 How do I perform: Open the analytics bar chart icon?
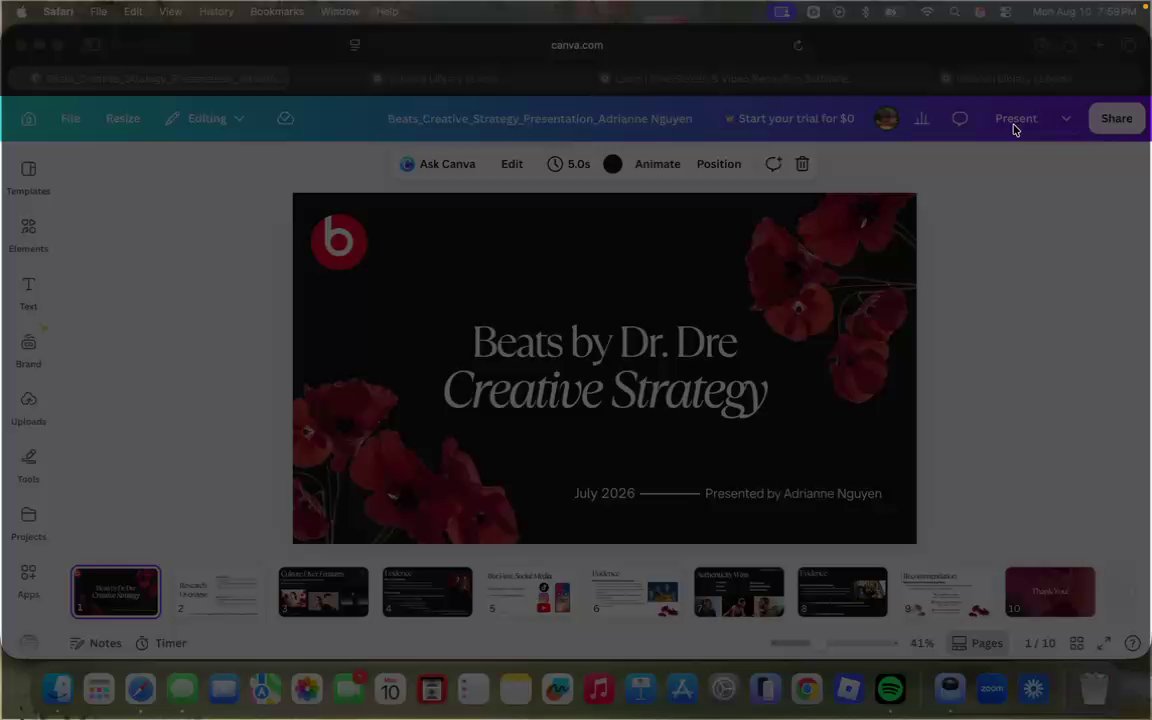(921, 118)
